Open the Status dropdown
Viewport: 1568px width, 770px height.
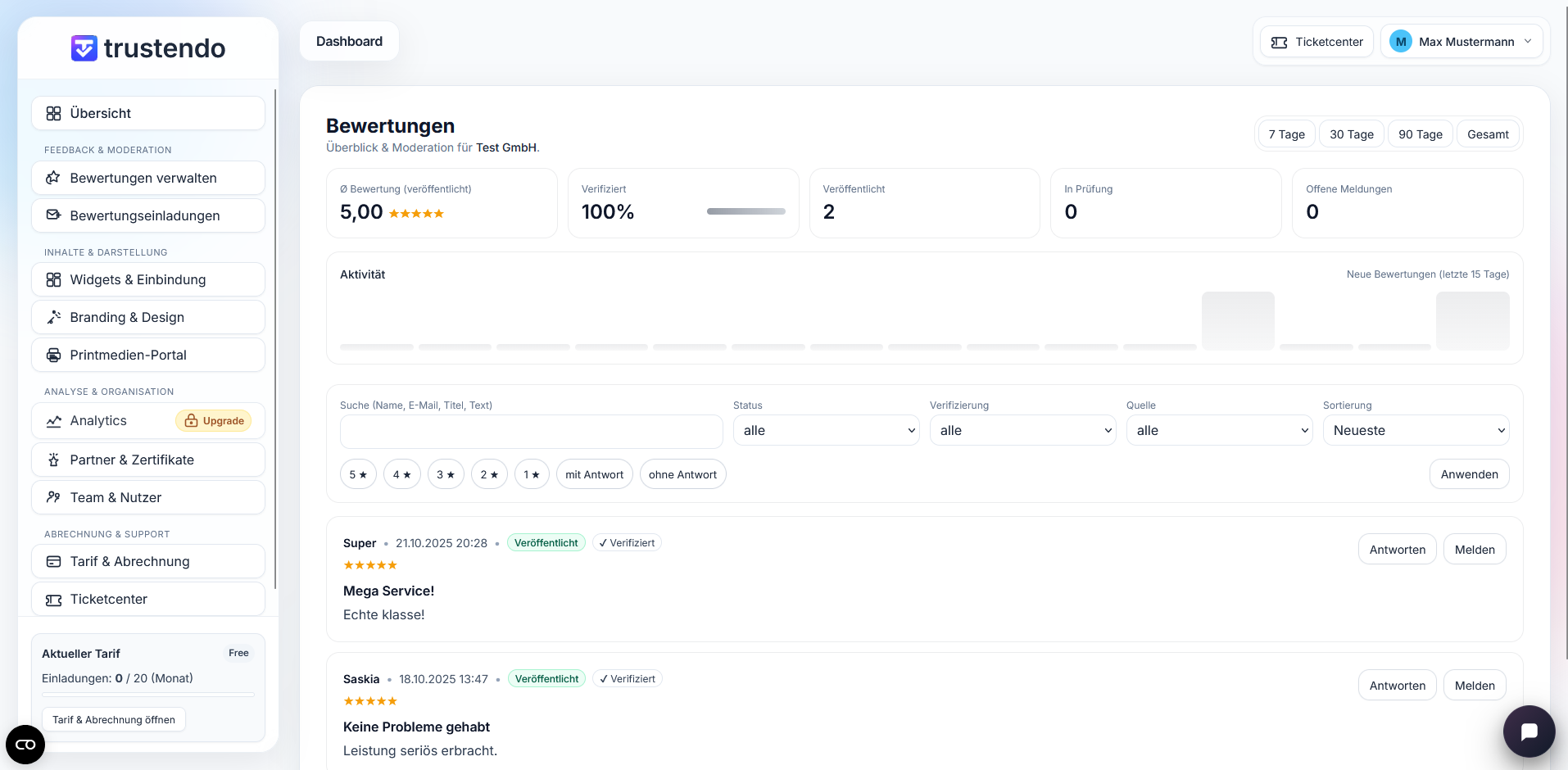click(826, 431)
